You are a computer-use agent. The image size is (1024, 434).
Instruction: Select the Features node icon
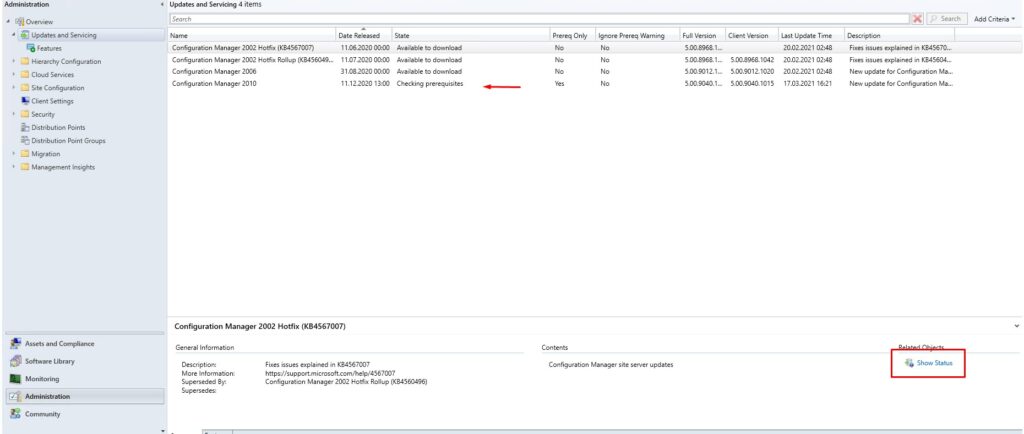click(x=32, y=48)
